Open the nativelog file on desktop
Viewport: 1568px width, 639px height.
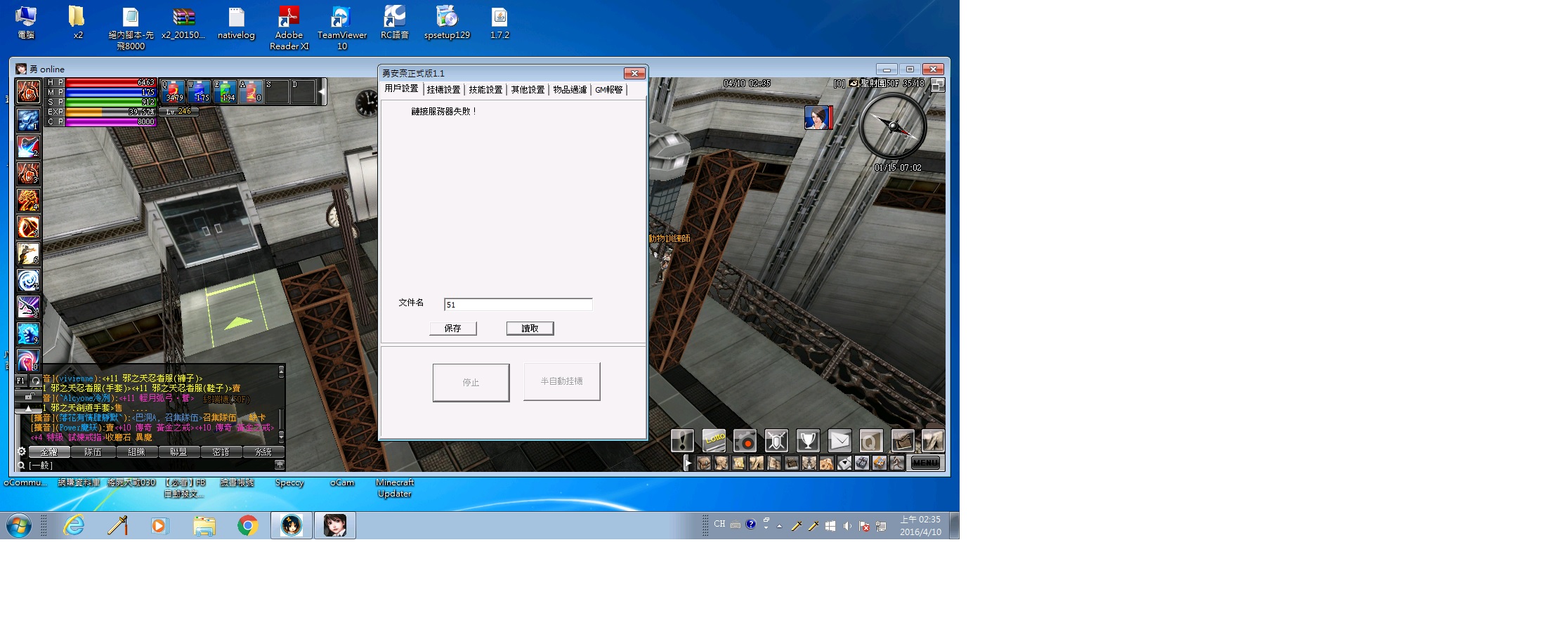click(236, 23)
